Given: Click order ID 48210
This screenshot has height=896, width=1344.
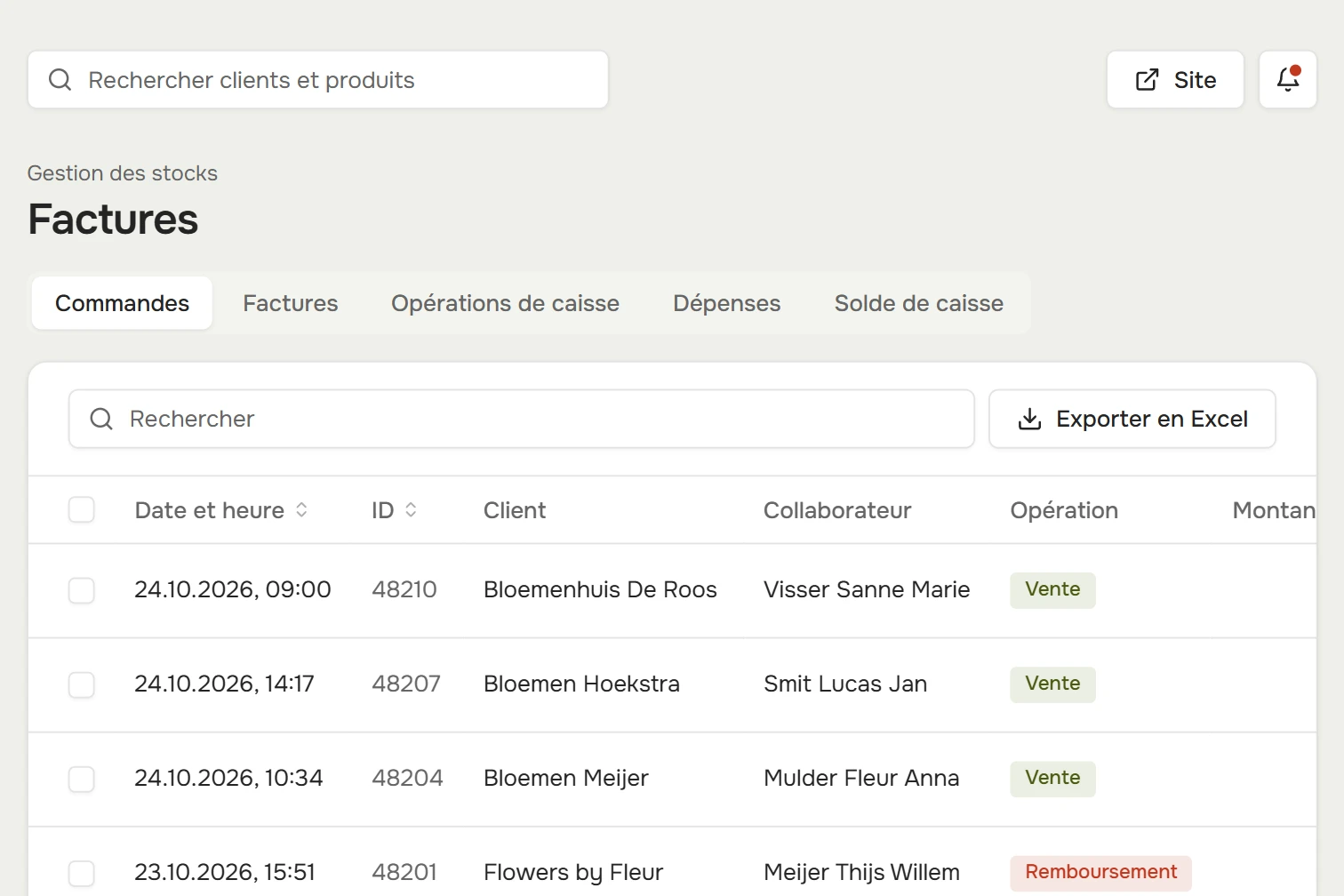Looking at the screenshot, I should coord(404,589).
